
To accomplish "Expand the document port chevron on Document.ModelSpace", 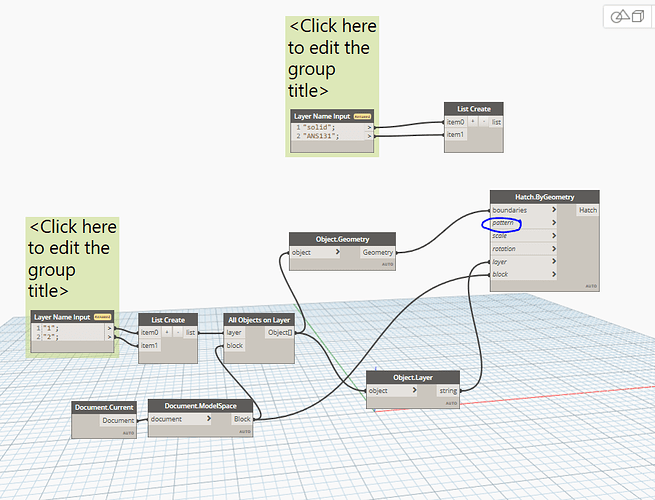I will point(208,419).
